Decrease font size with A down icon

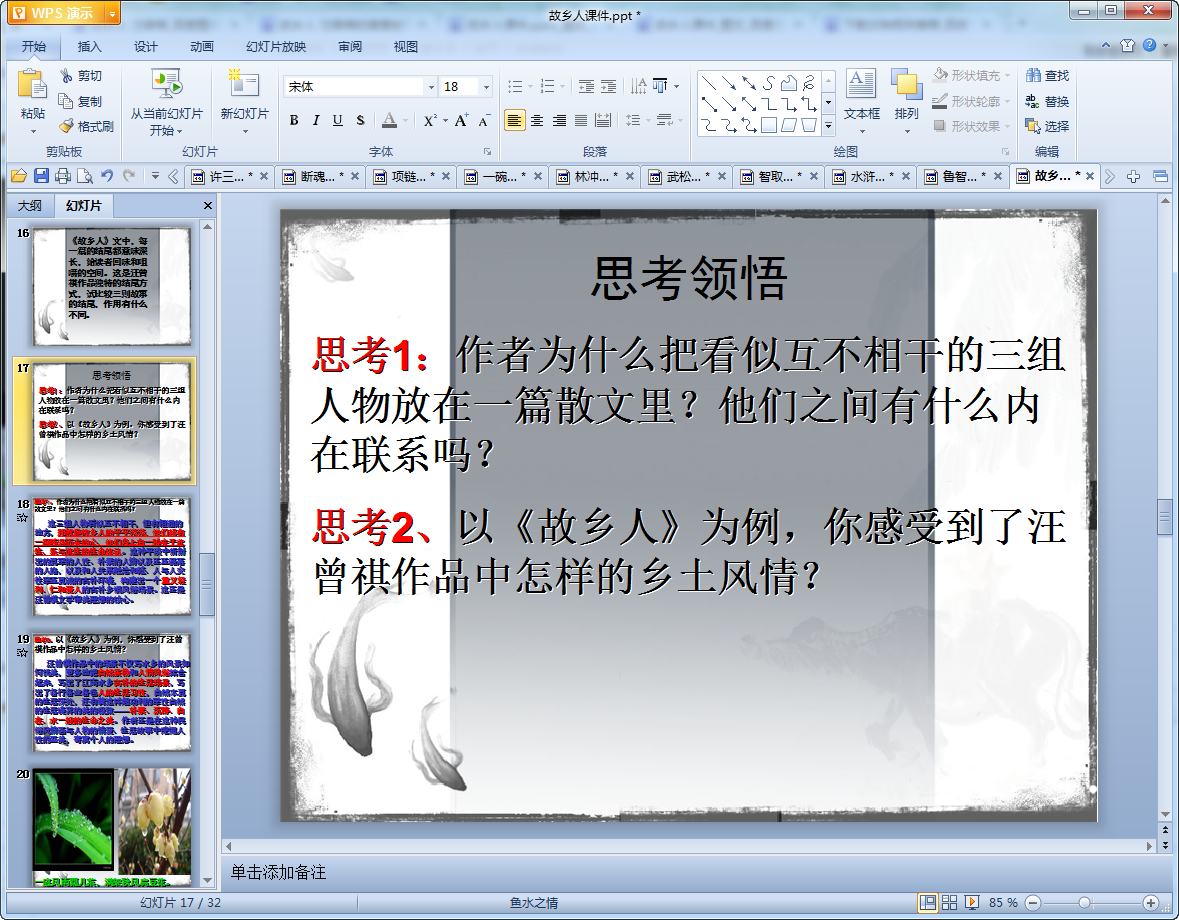(x=483, y=120)
